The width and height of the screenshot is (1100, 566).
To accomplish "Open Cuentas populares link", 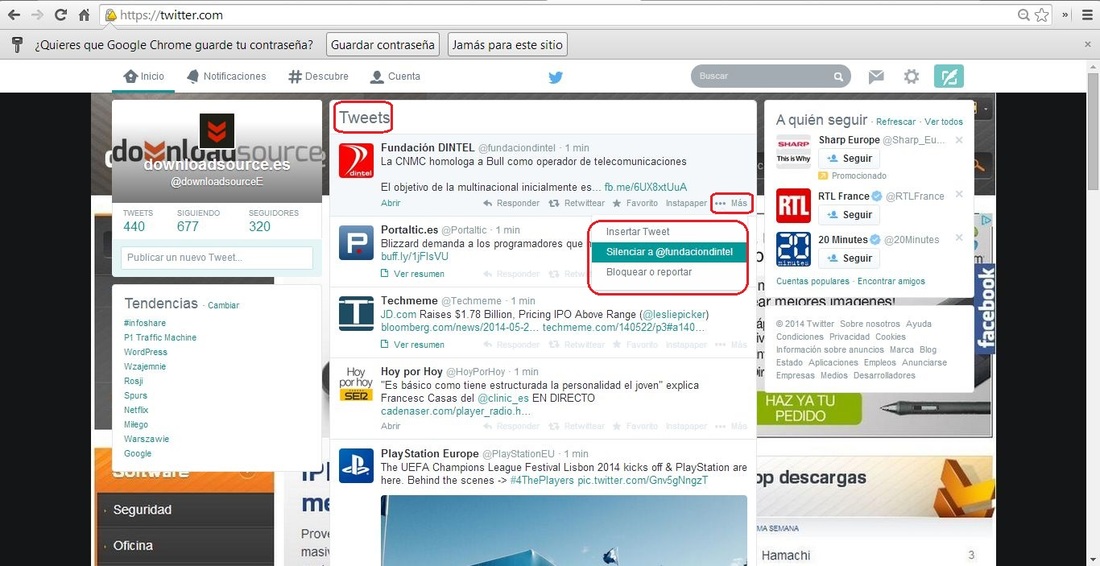I will pos(812,281).
